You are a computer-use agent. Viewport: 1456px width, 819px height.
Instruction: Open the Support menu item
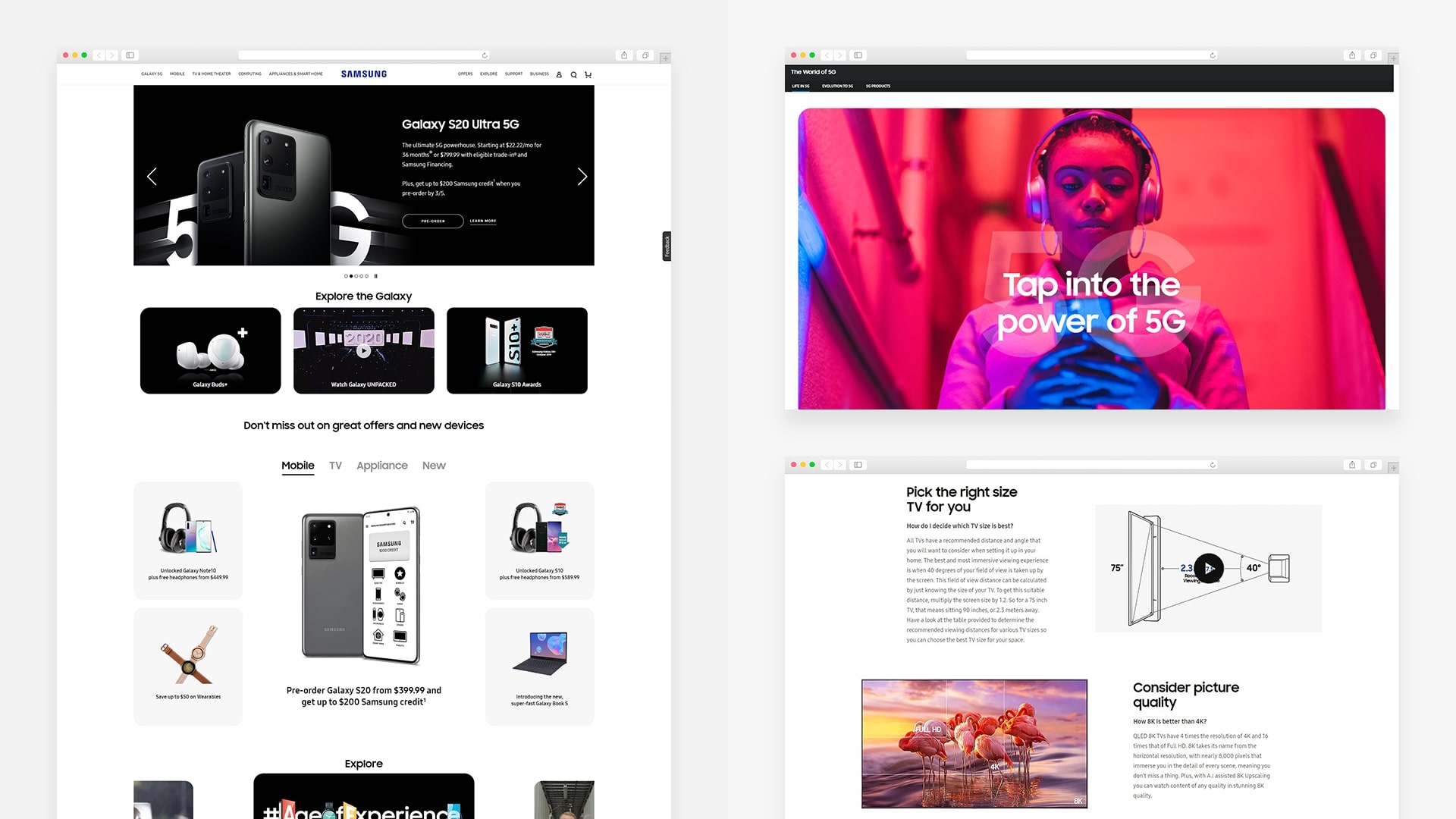coord(513,74)
